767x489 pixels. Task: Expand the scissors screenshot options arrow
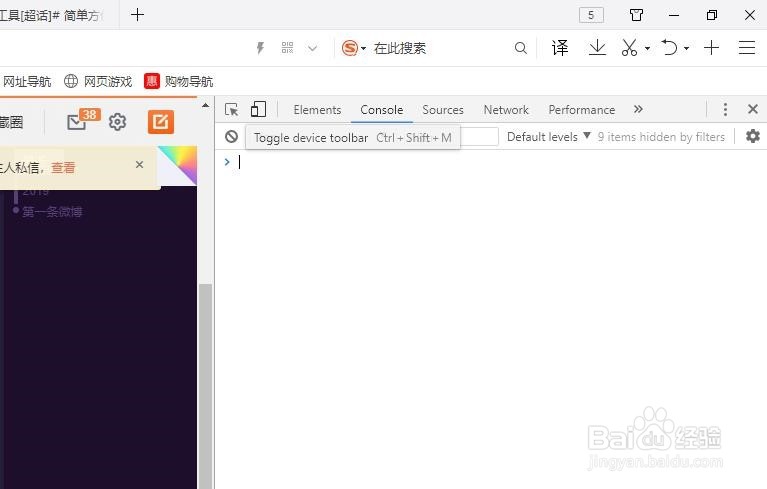pos(647,48)
